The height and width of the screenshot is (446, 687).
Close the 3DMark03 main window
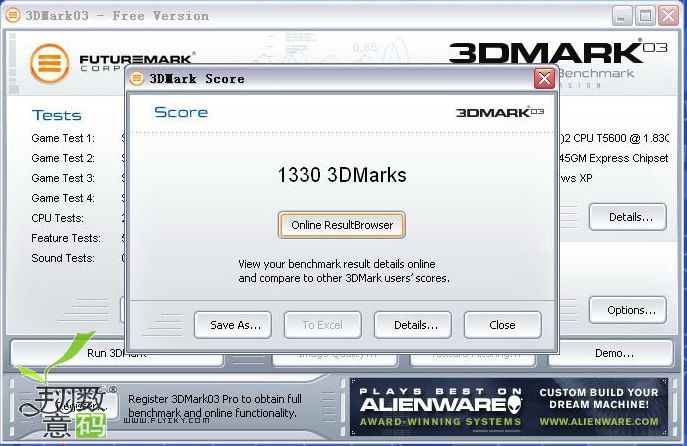(x=669, y=16)
